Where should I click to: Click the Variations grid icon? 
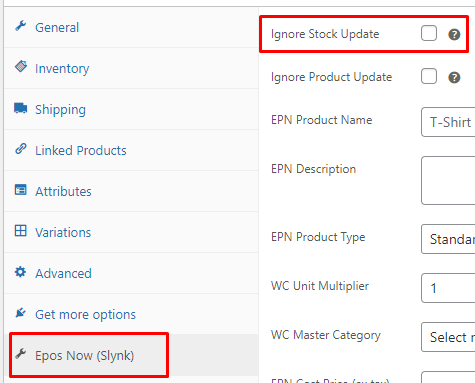21,231
